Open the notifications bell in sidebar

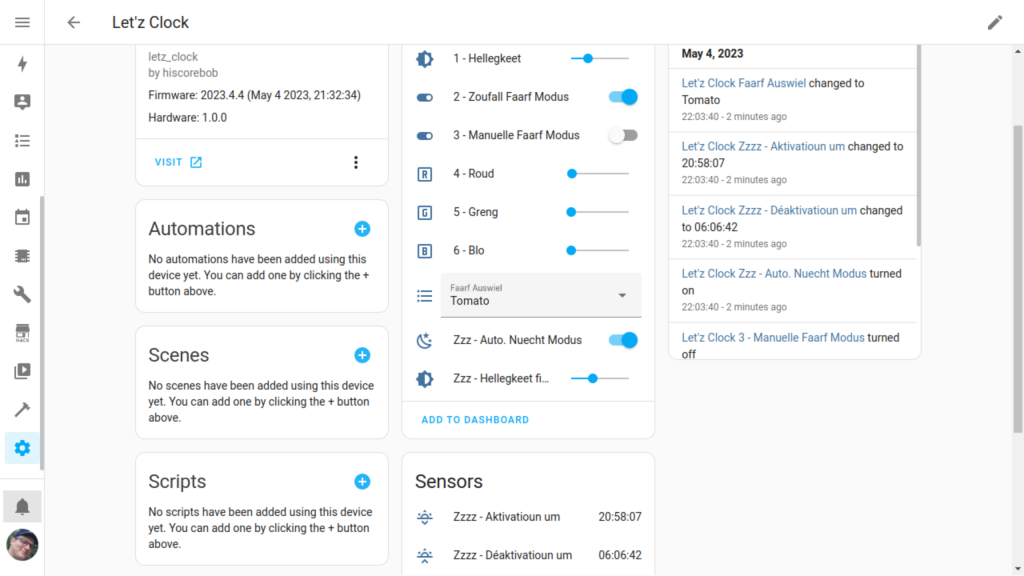pos(22,507)
